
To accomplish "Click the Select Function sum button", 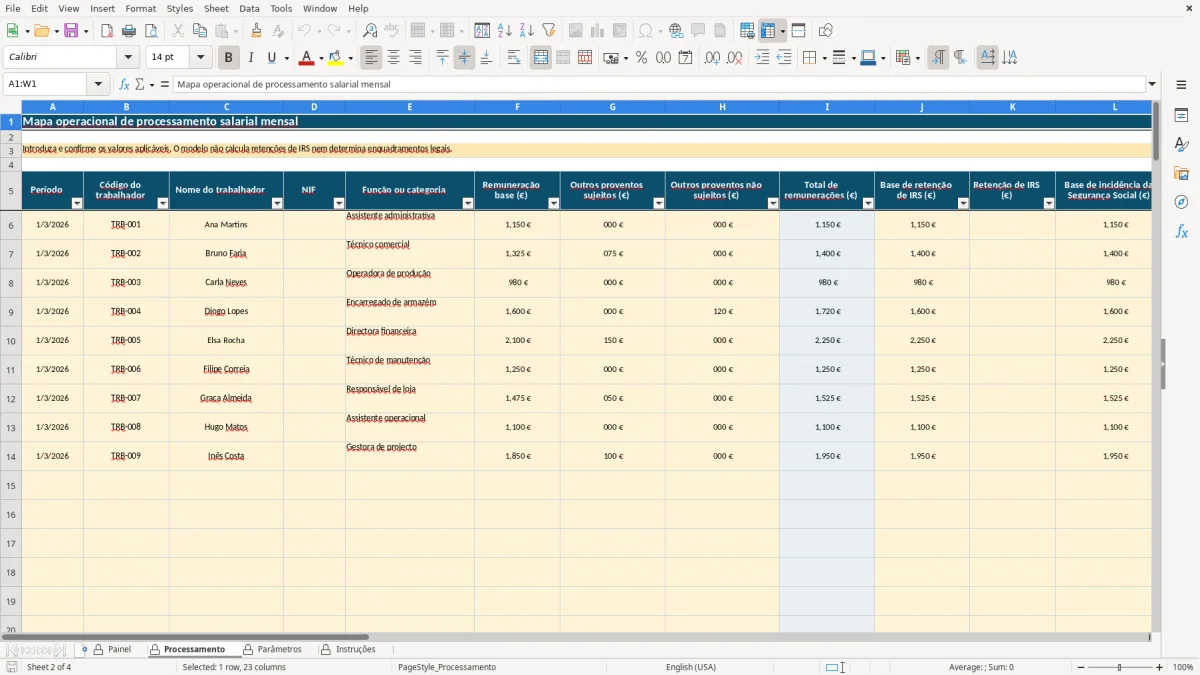I will tap(140, 85).
